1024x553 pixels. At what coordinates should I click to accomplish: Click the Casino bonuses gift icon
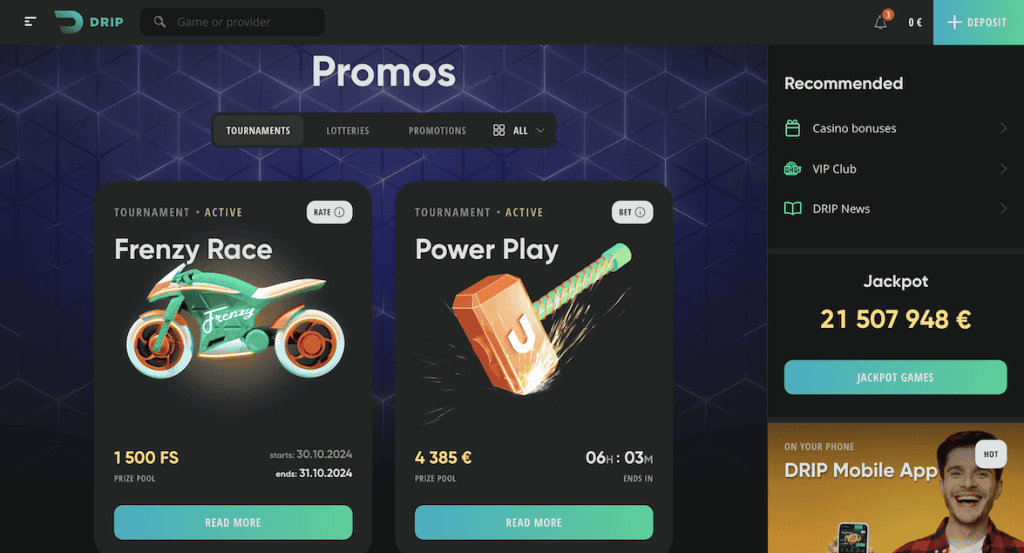coord(792,128)
